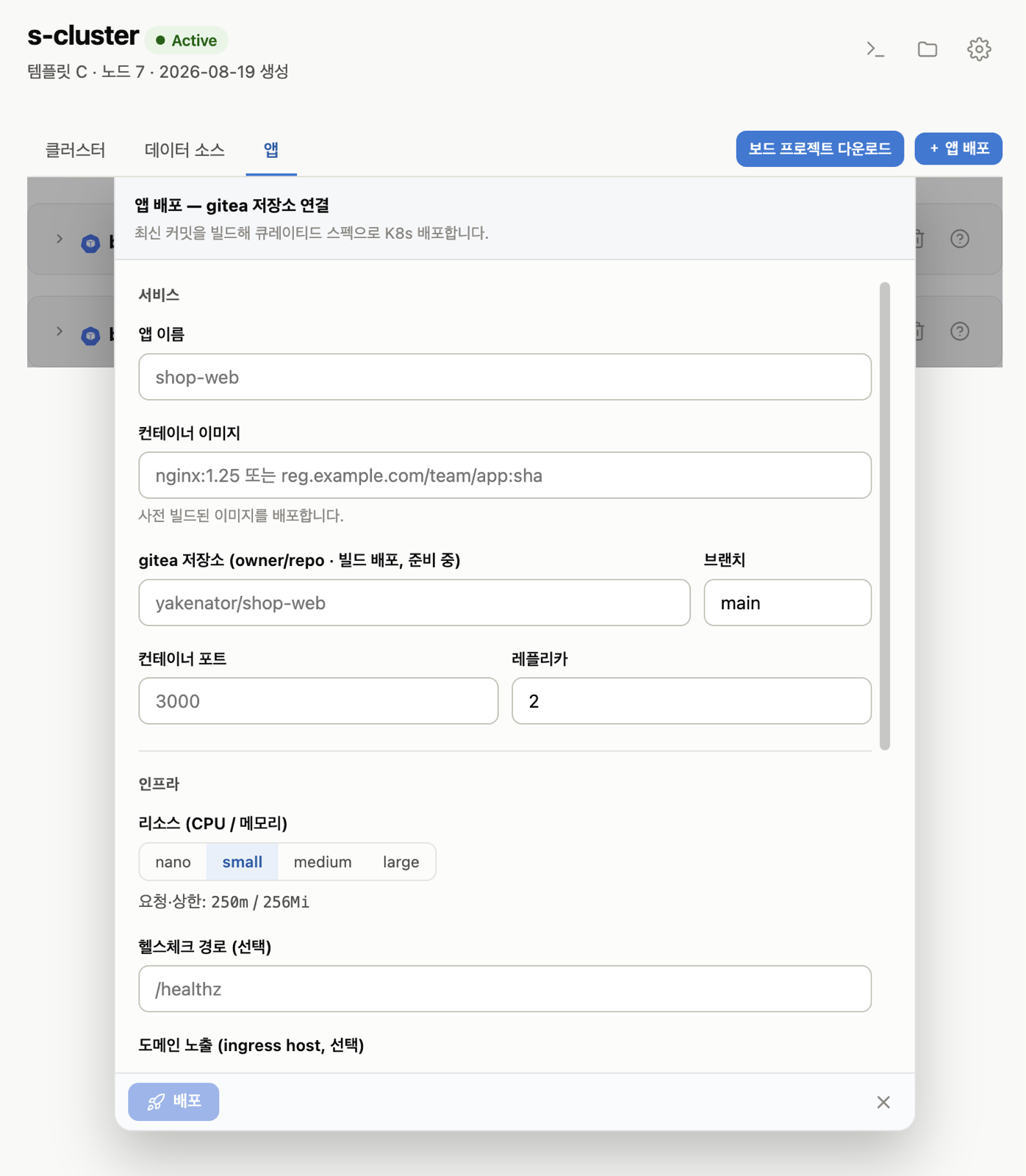Click the 요청·상한: 250m / 256Mi text
The width and height of the screenshot is (1026, 1176).
coord(223,902)
